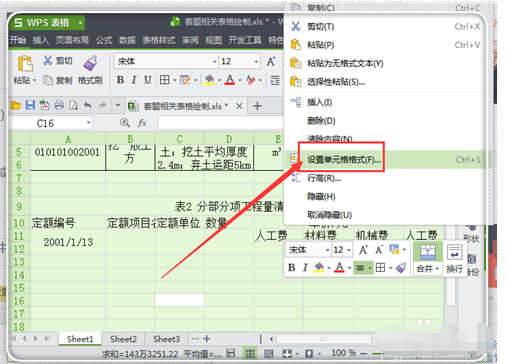The image size is (509, 364).
Task: Click the Format Painter brush icon
Action: (90, 63)
